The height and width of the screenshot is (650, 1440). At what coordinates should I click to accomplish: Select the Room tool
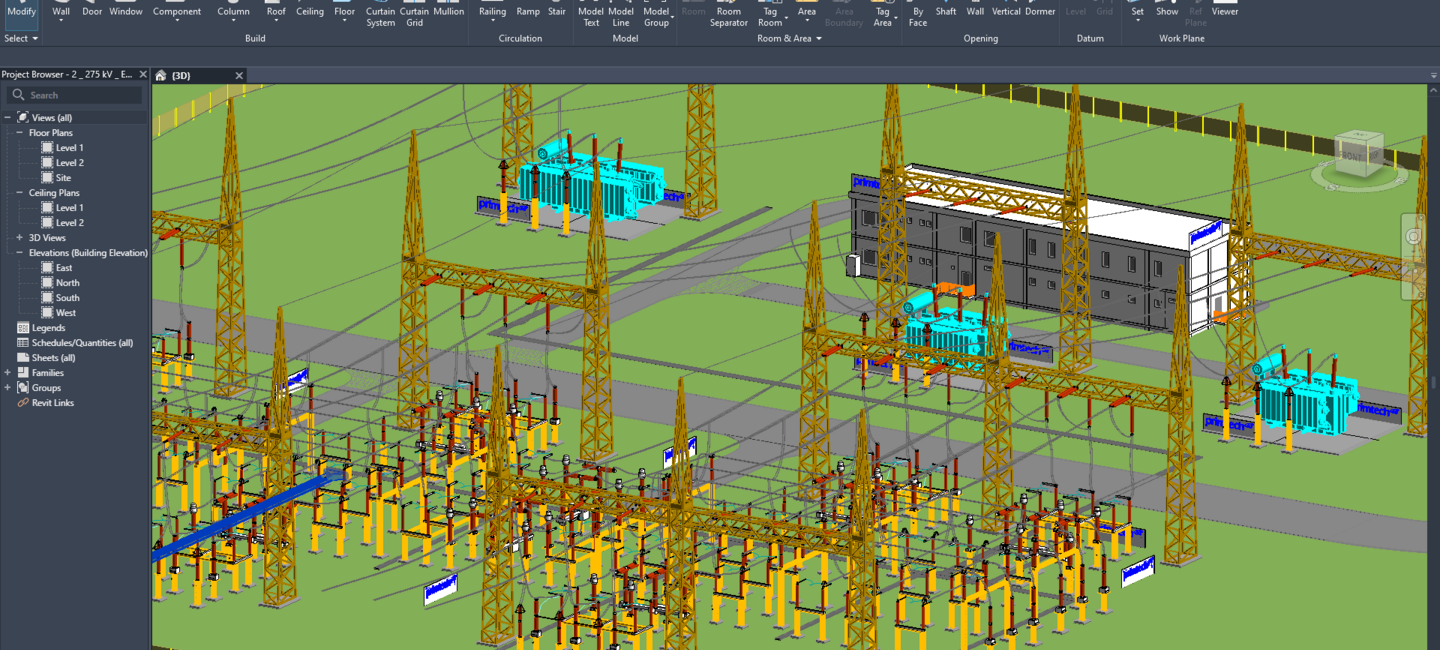pyautogui.click(x=693, y=11)
